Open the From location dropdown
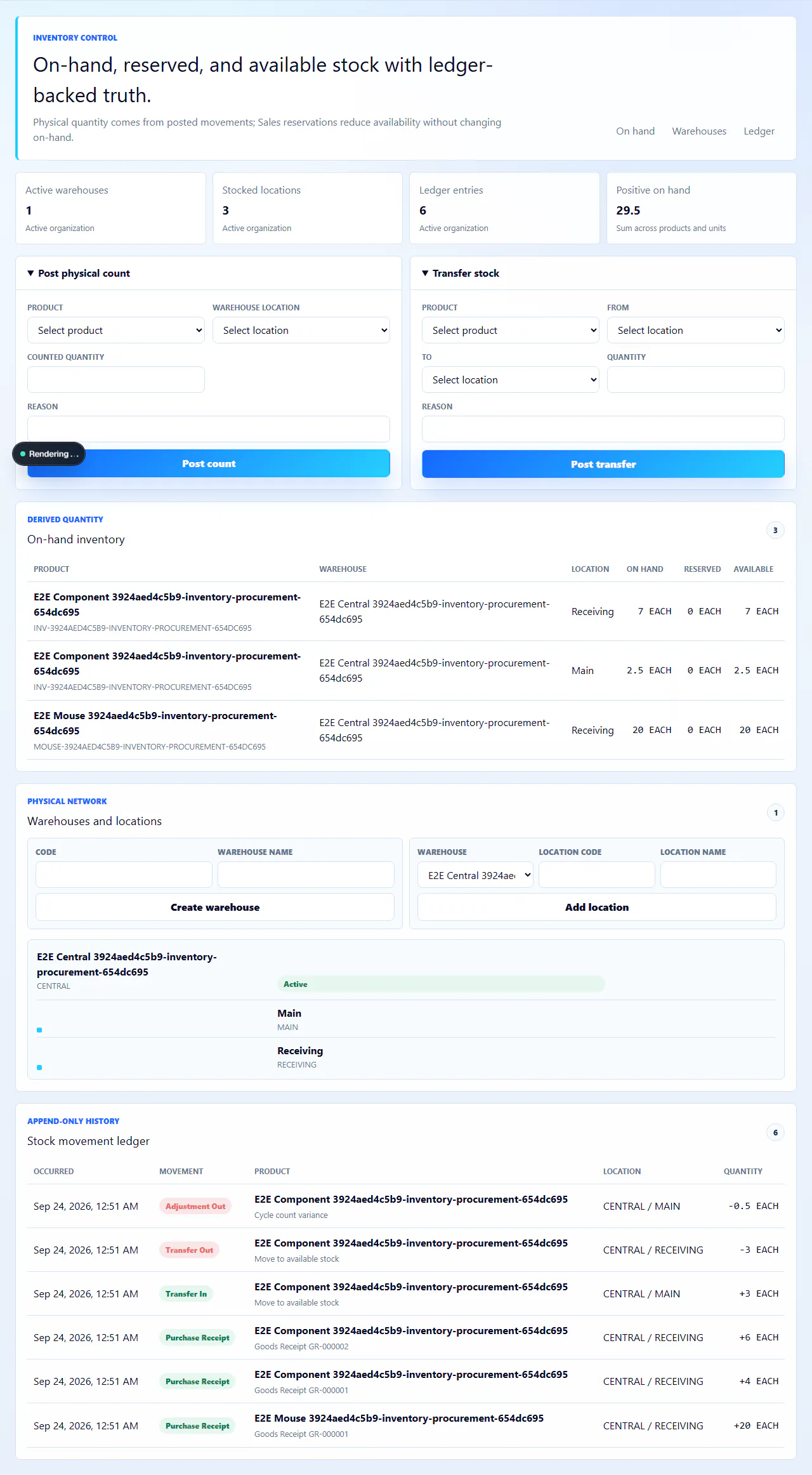The height and width of the screenshot is (1475, 812). click(x=696, y=330)
